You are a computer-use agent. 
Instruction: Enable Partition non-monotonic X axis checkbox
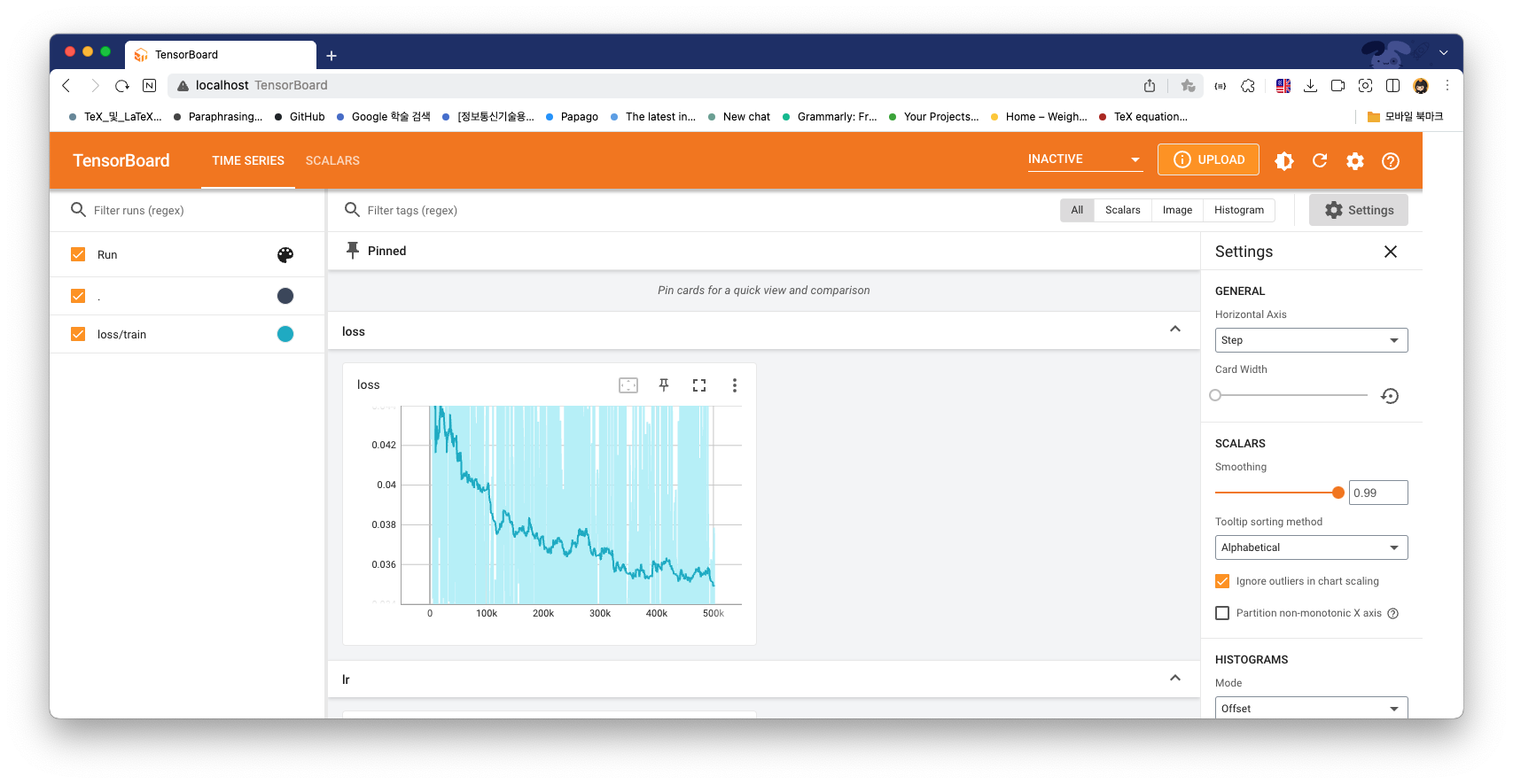coord(1222,613)
